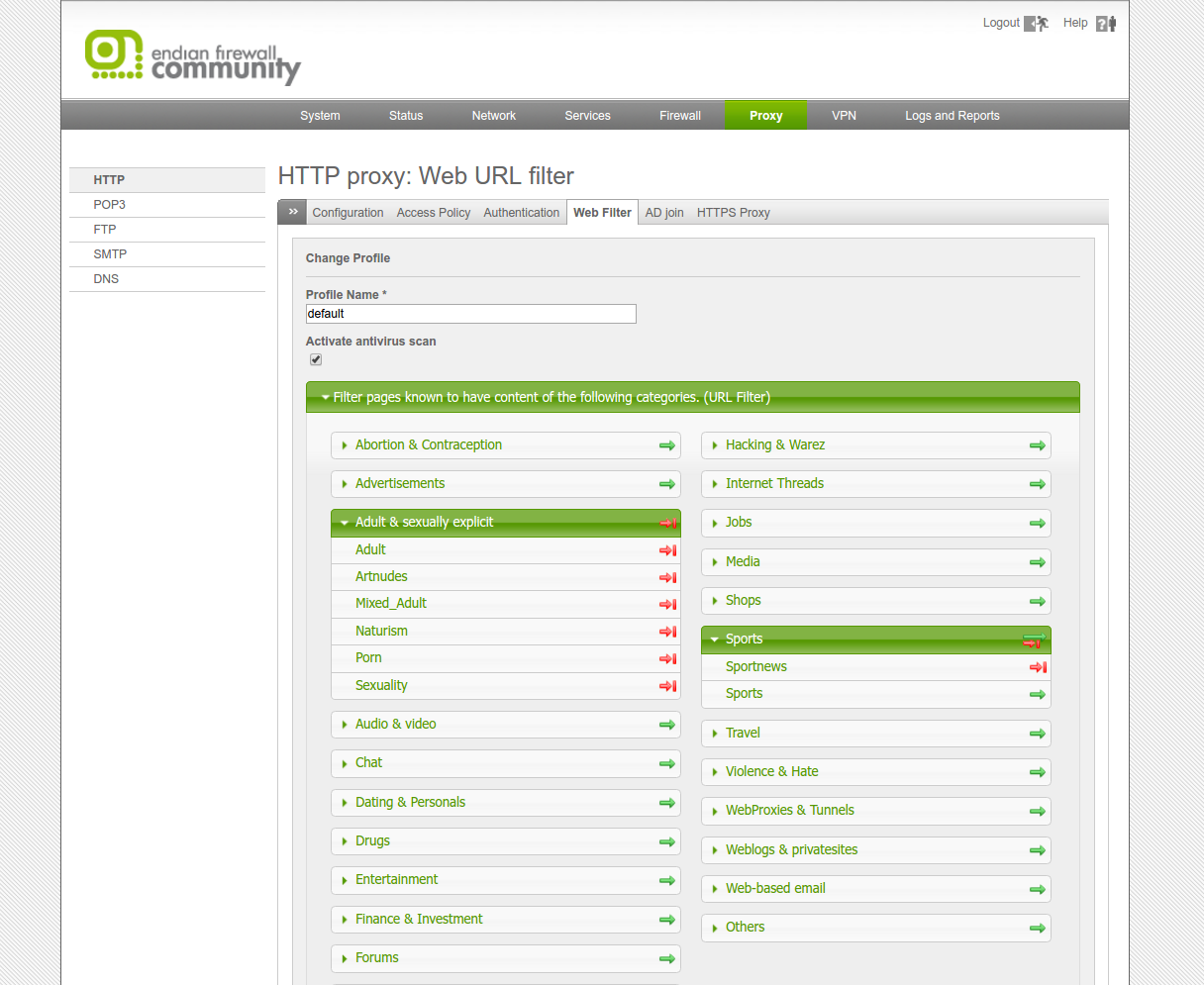The width and height of the screenshot is (1204, 985).
Task: Click the green arrow for Dating & Personals
Action: coord(667,803)
